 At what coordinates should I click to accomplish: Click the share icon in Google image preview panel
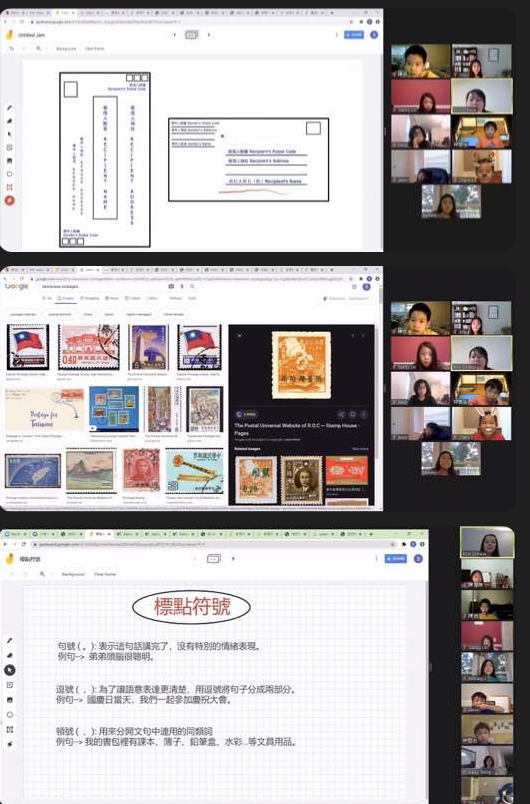[x=341, y=414]
